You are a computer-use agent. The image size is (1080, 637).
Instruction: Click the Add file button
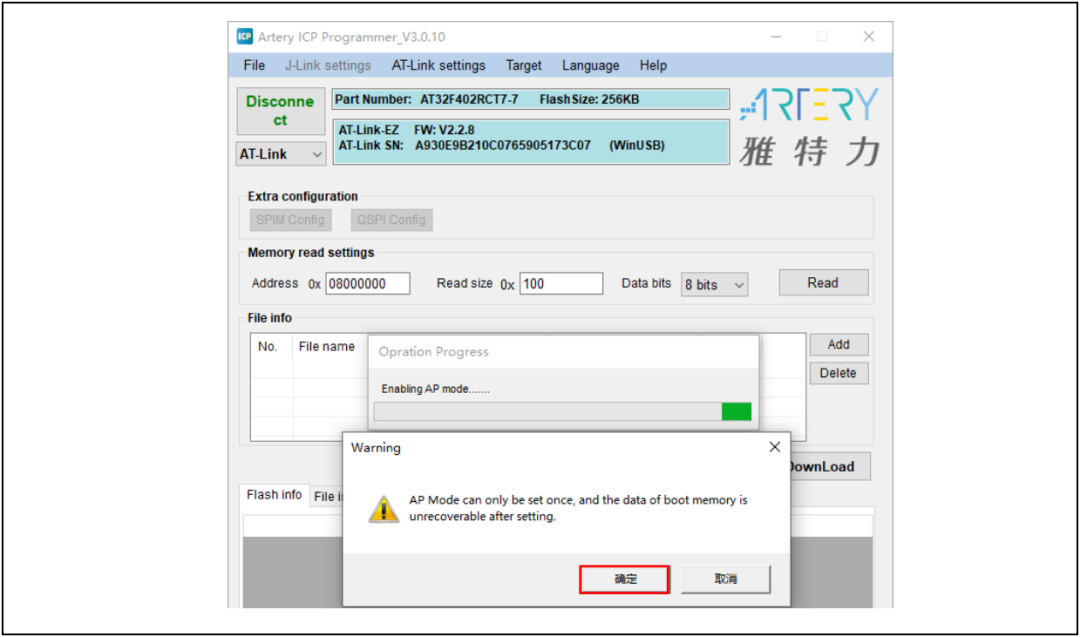(838, 344)
